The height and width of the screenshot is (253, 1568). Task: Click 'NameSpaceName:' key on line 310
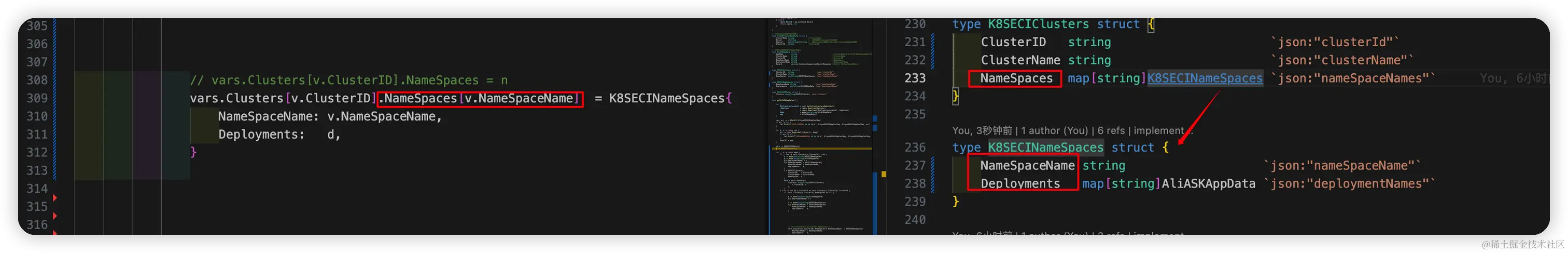(269, 116)
